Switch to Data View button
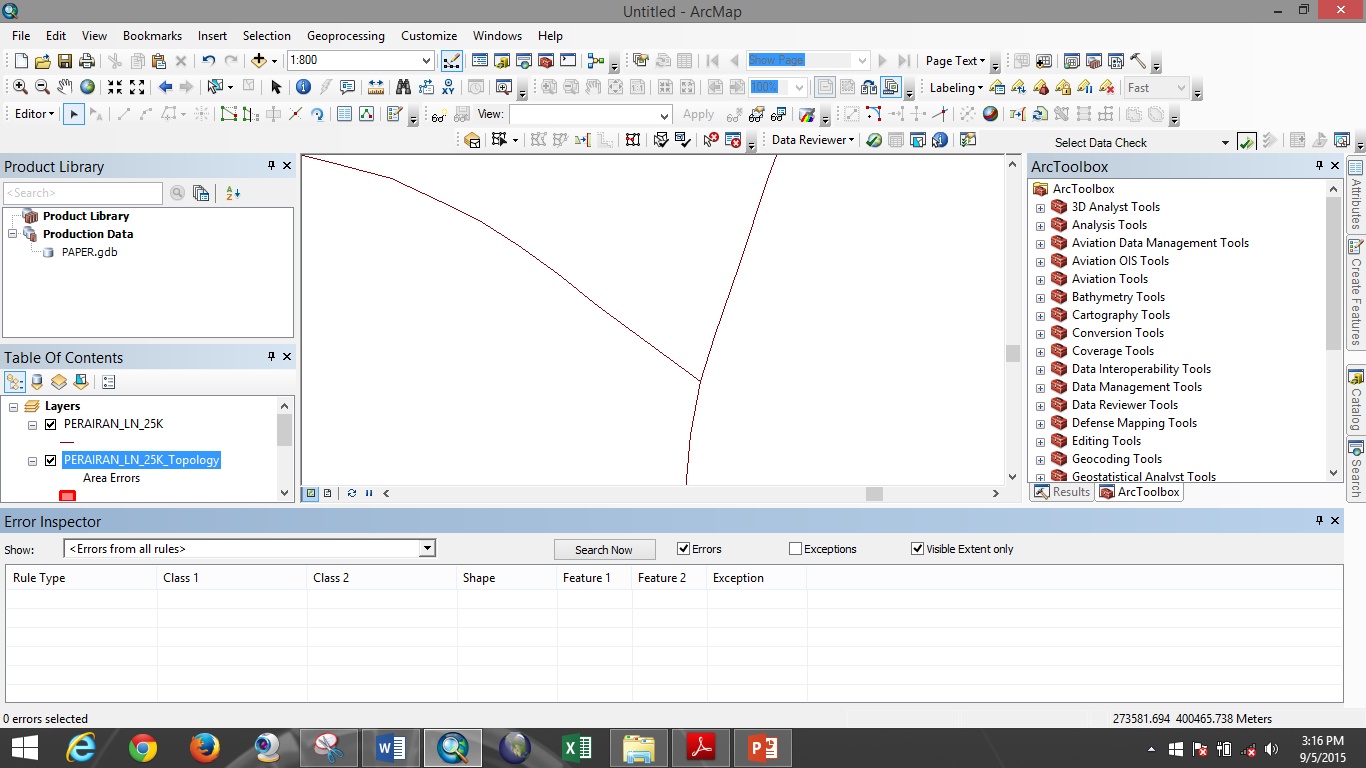The height and width of the screenshot is (768, 1366). click(311, 493)
